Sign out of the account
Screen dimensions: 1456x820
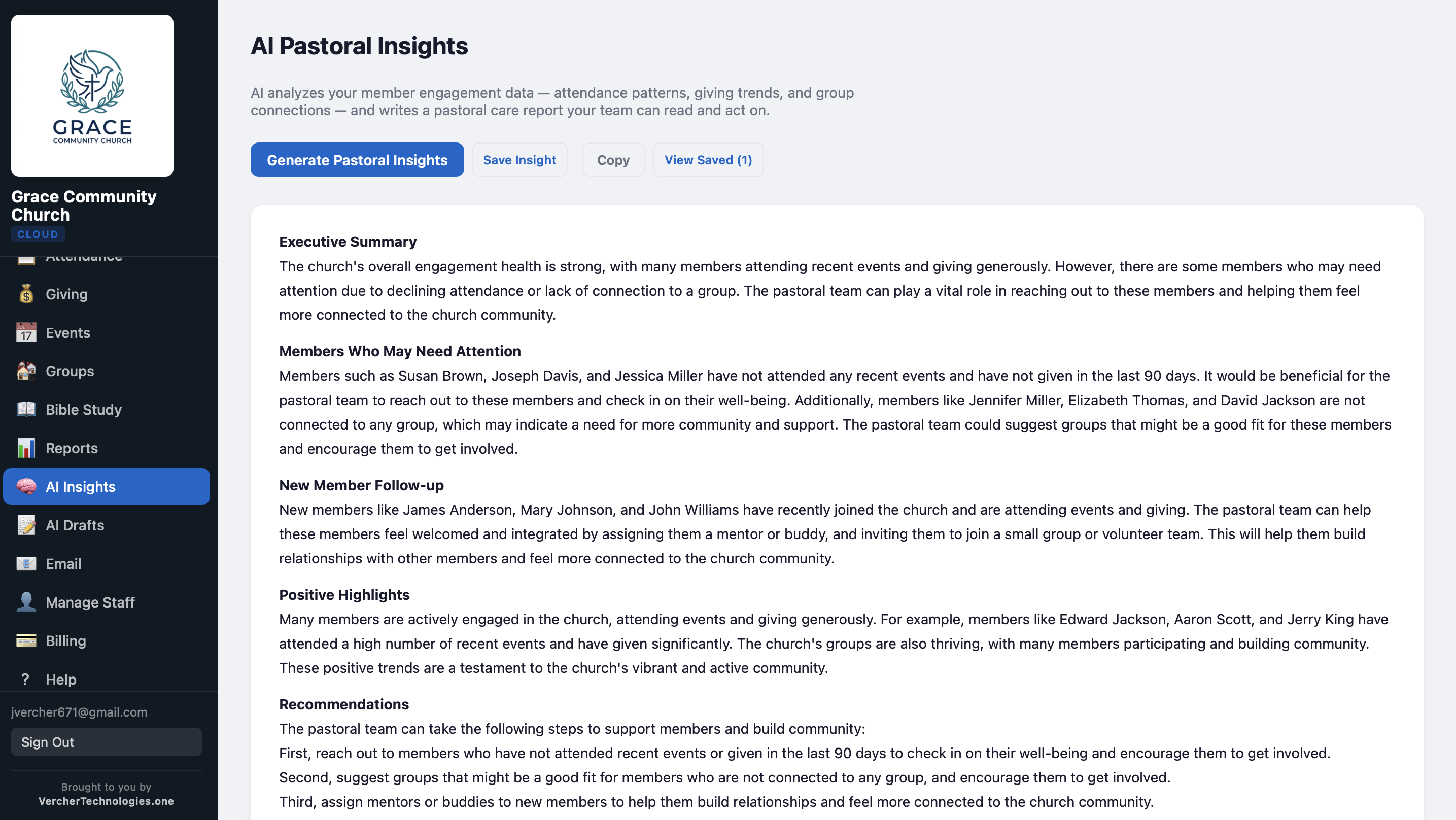(x=106, y=742)
